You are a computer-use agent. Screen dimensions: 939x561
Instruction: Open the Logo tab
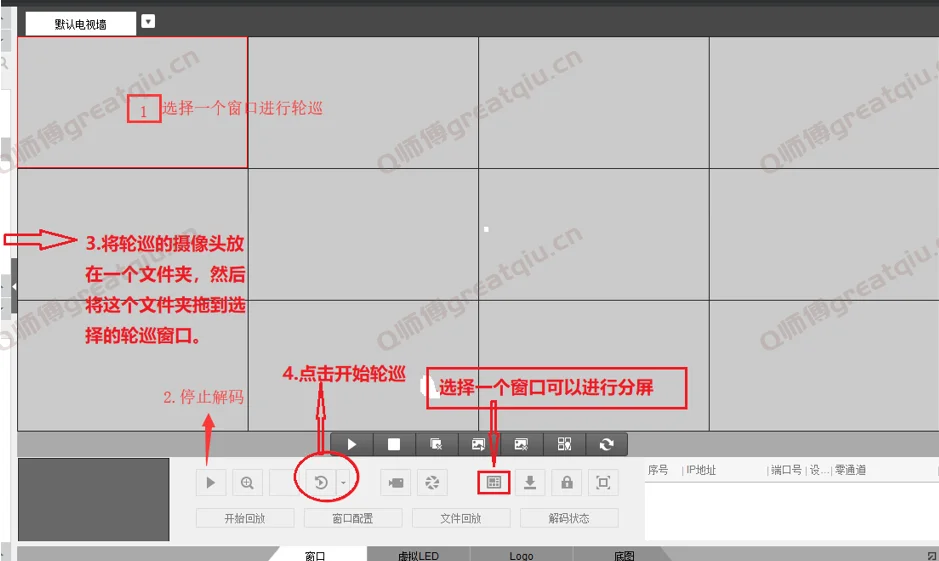[520, 555]
